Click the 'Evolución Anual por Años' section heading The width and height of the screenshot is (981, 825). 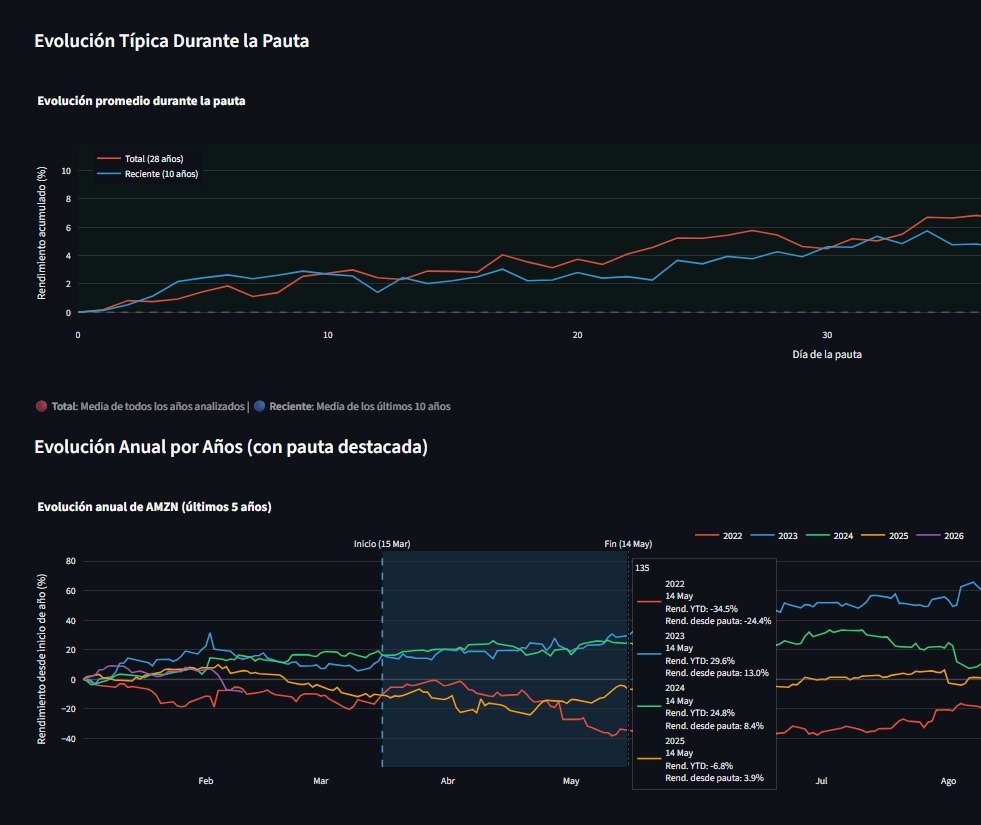coord(231,447)
